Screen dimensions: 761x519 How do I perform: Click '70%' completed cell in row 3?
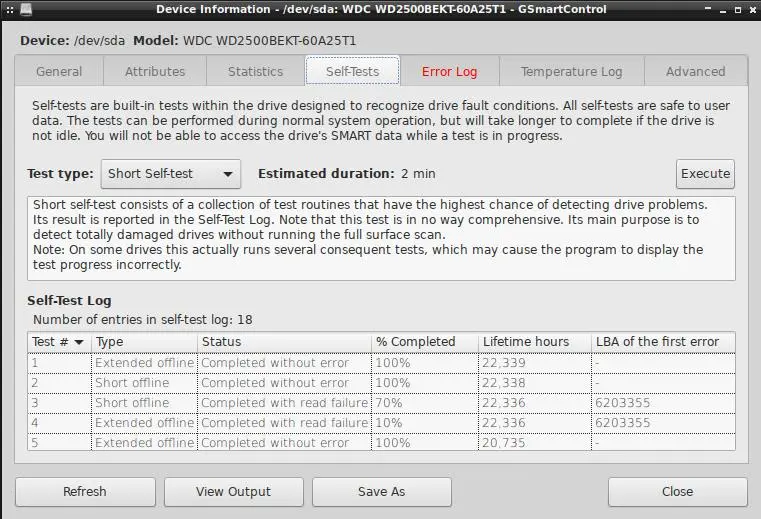[425, 403]
